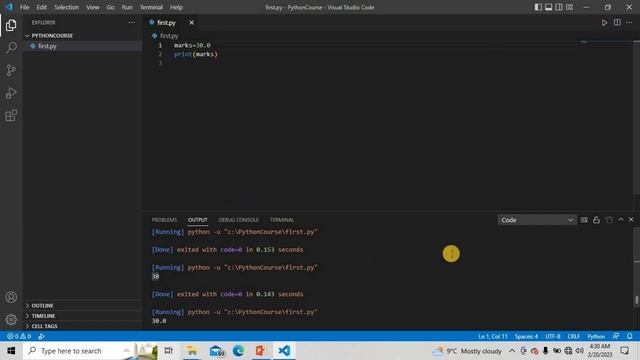Close the bottom panel
The height and width of the screenshot is (360, 640).
coord(631,220)
